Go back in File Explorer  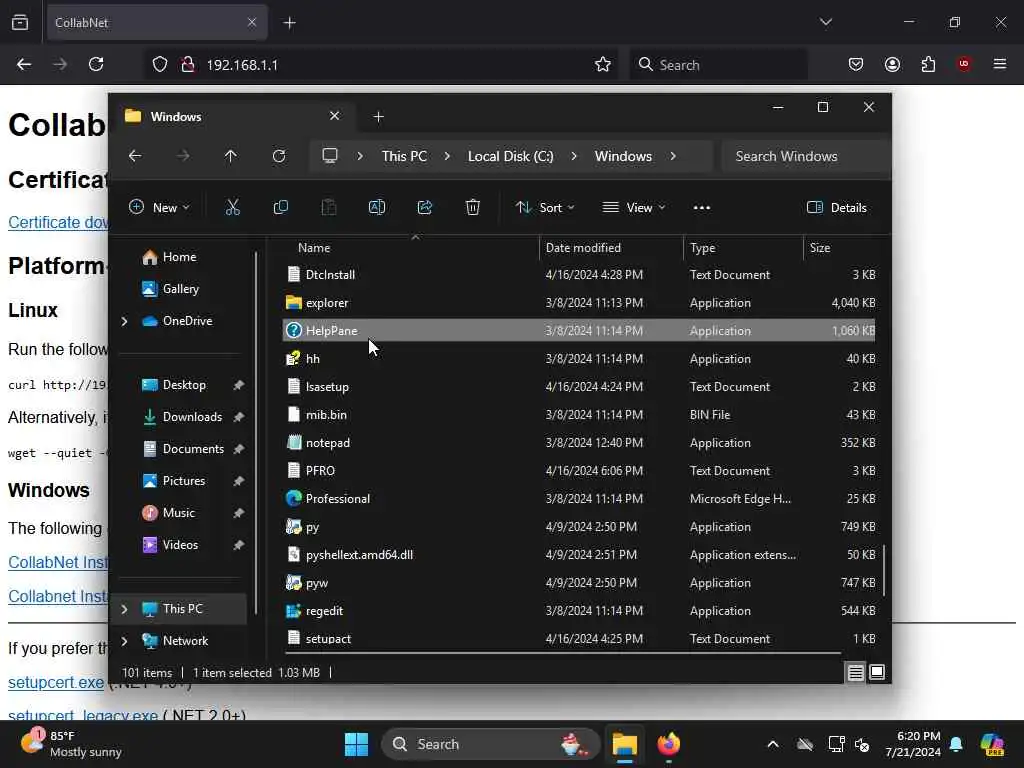click(135, 156)
